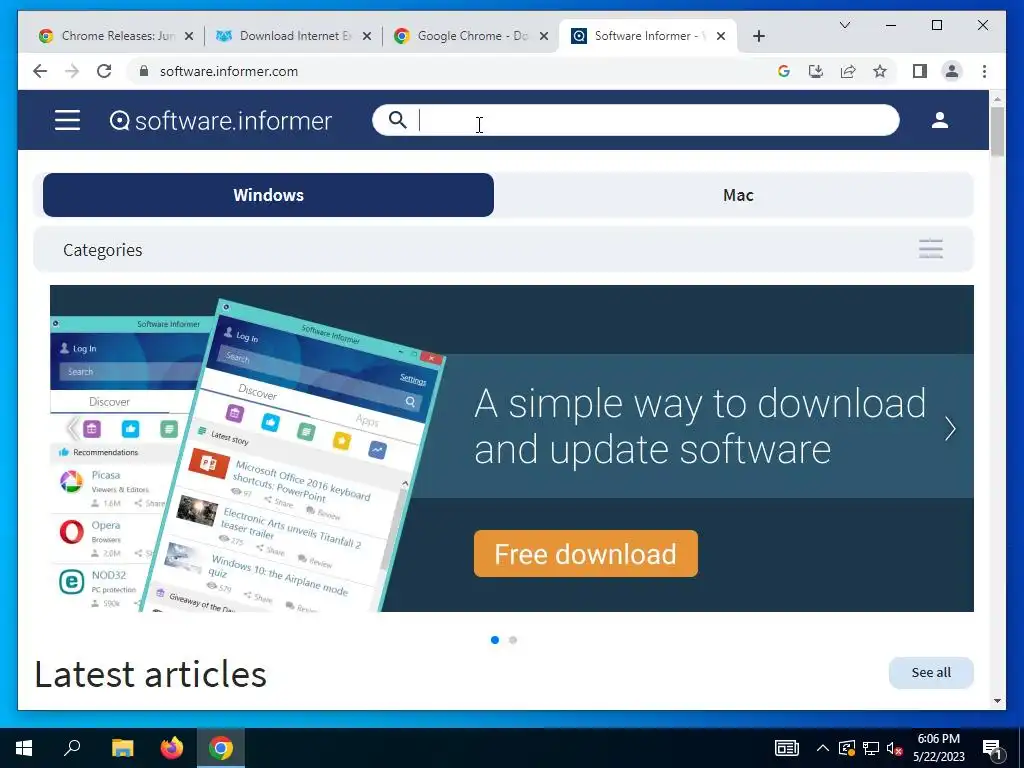
Task: Open the notification center icon
Action: (x=991, y=749)
